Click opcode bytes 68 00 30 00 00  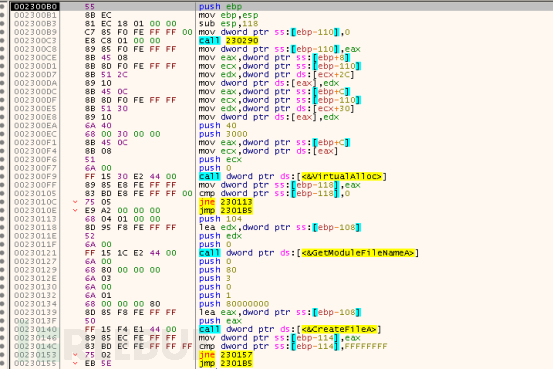tap(122, 134)
